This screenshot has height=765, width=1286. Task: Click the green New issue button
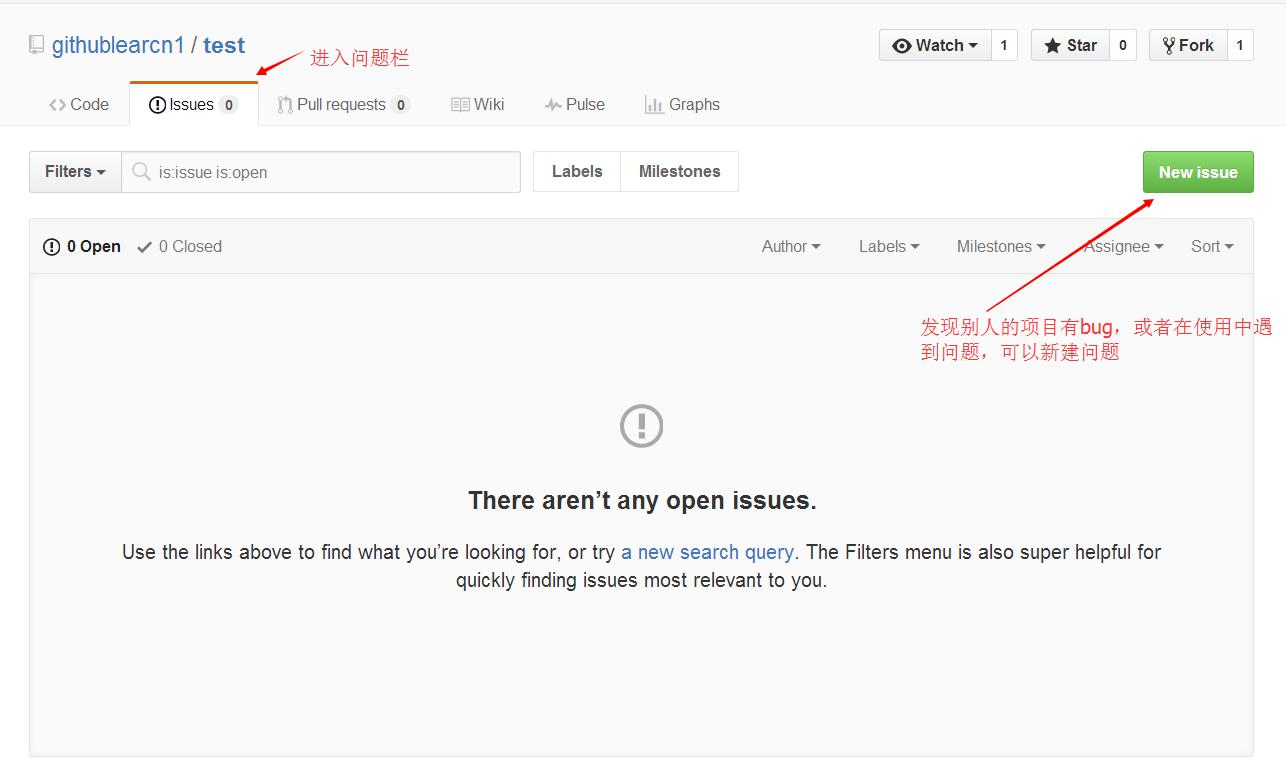pyautogui.click(x=1197, y=171)
